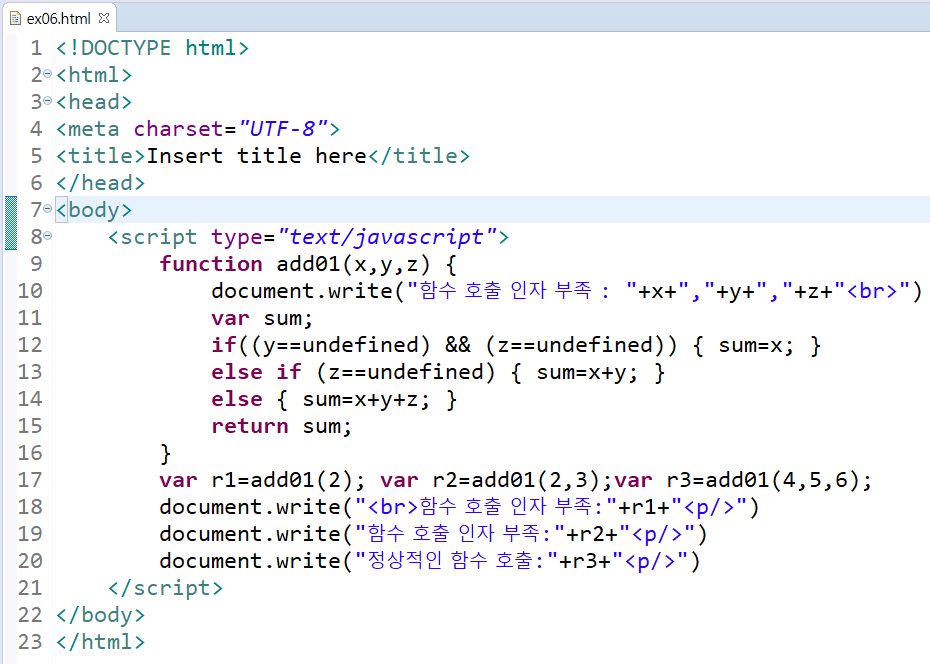The width and height of the screenshot is (930, 664).
Task: Click the closing </body> tag on line 22
Action: [100, 614]
